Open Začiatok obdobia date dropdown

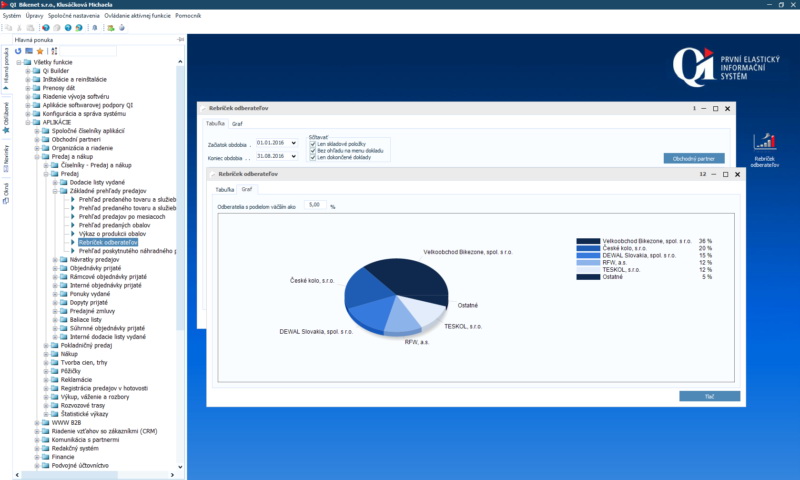pyautogui.click(x=293, y=143)
